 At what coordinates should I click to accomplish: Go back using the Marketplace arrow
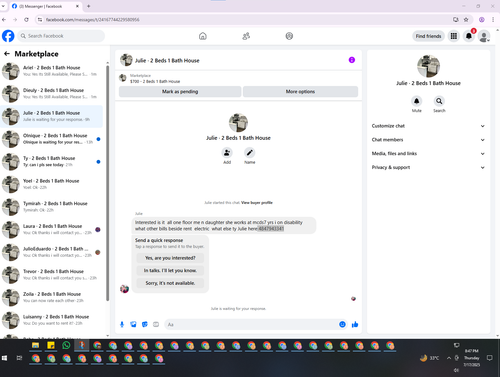[x=7, y=54]
